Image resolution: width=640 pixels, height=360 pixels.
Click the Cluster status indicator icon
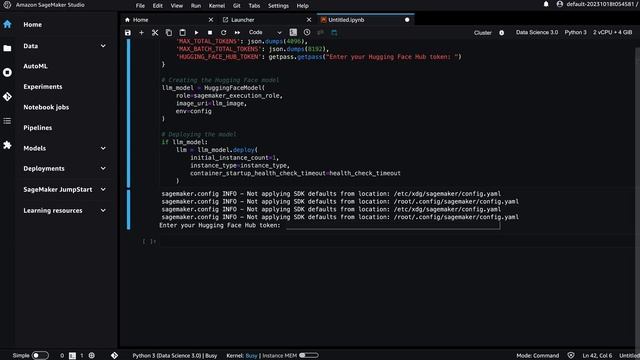pos(502,33)
